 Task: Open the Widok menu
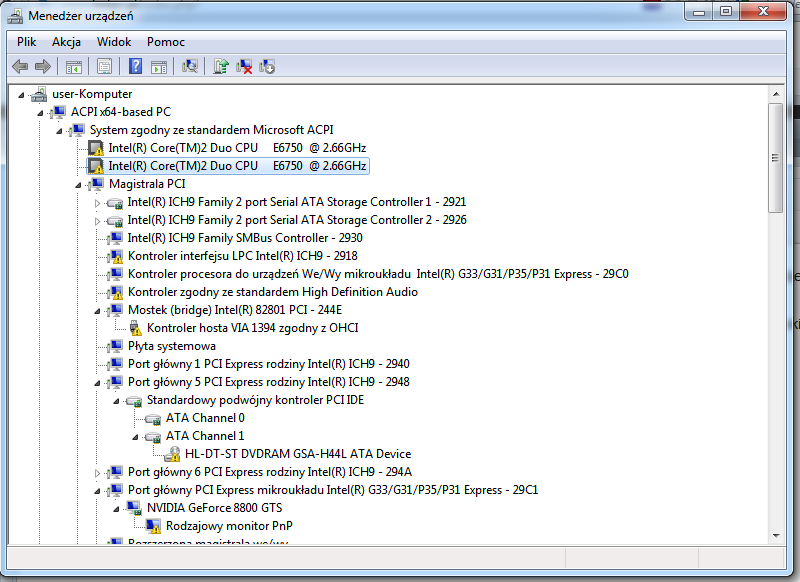coord(114,42)
